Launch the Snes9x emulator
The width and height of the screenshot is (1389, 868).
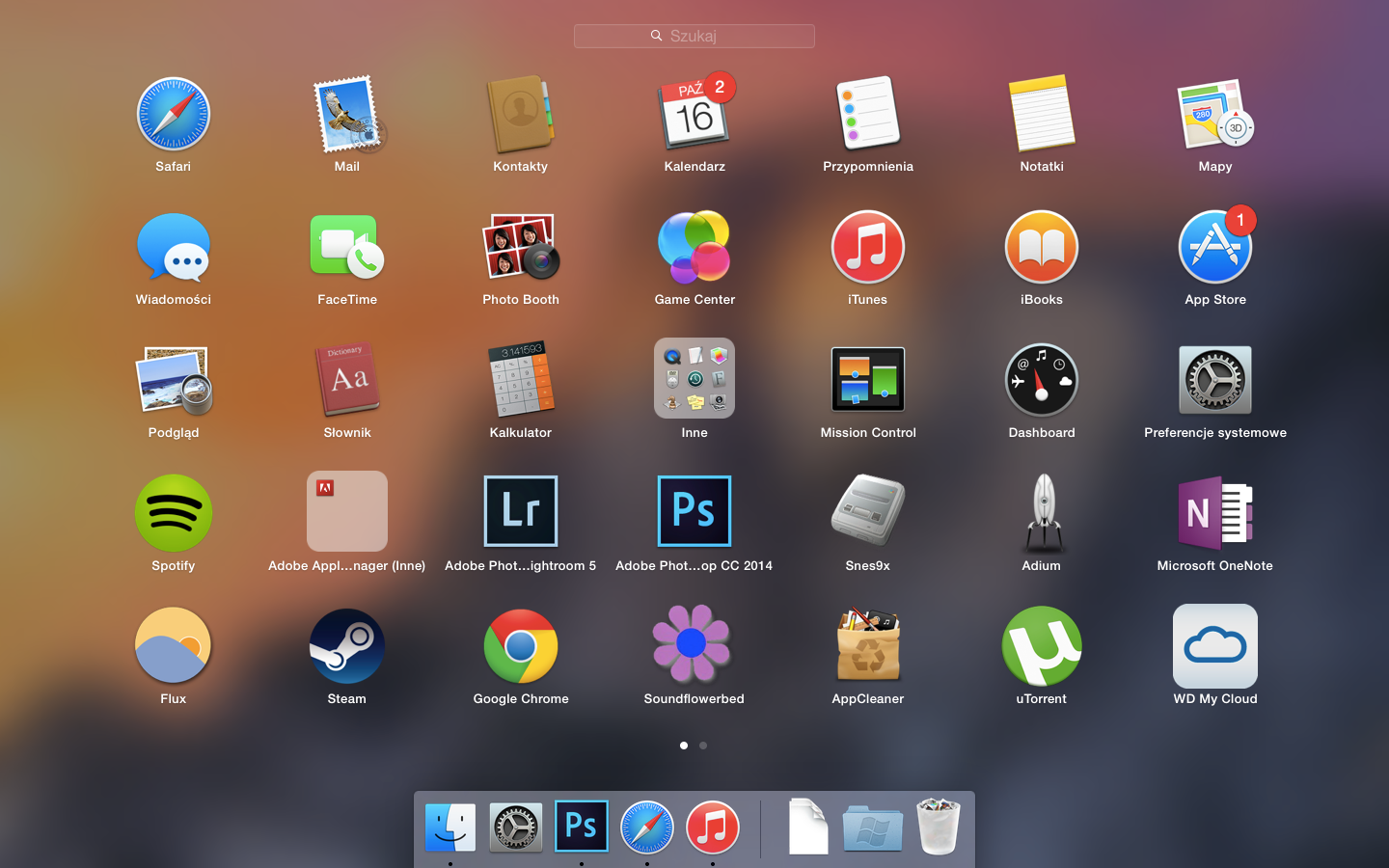[868, 511]
